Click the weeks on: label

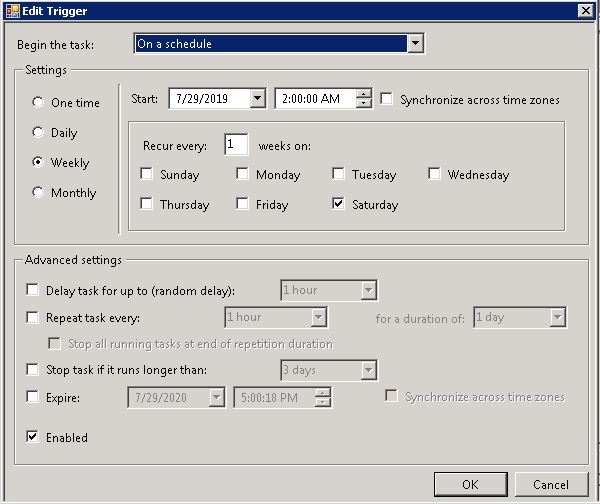285,146
